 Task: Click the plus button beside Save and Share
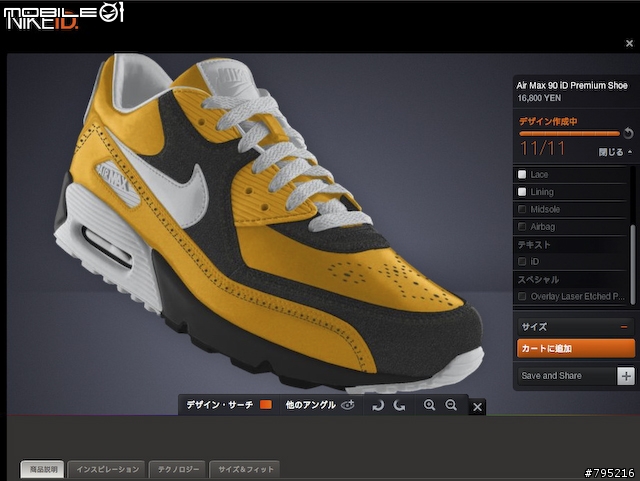pos(626,376)
